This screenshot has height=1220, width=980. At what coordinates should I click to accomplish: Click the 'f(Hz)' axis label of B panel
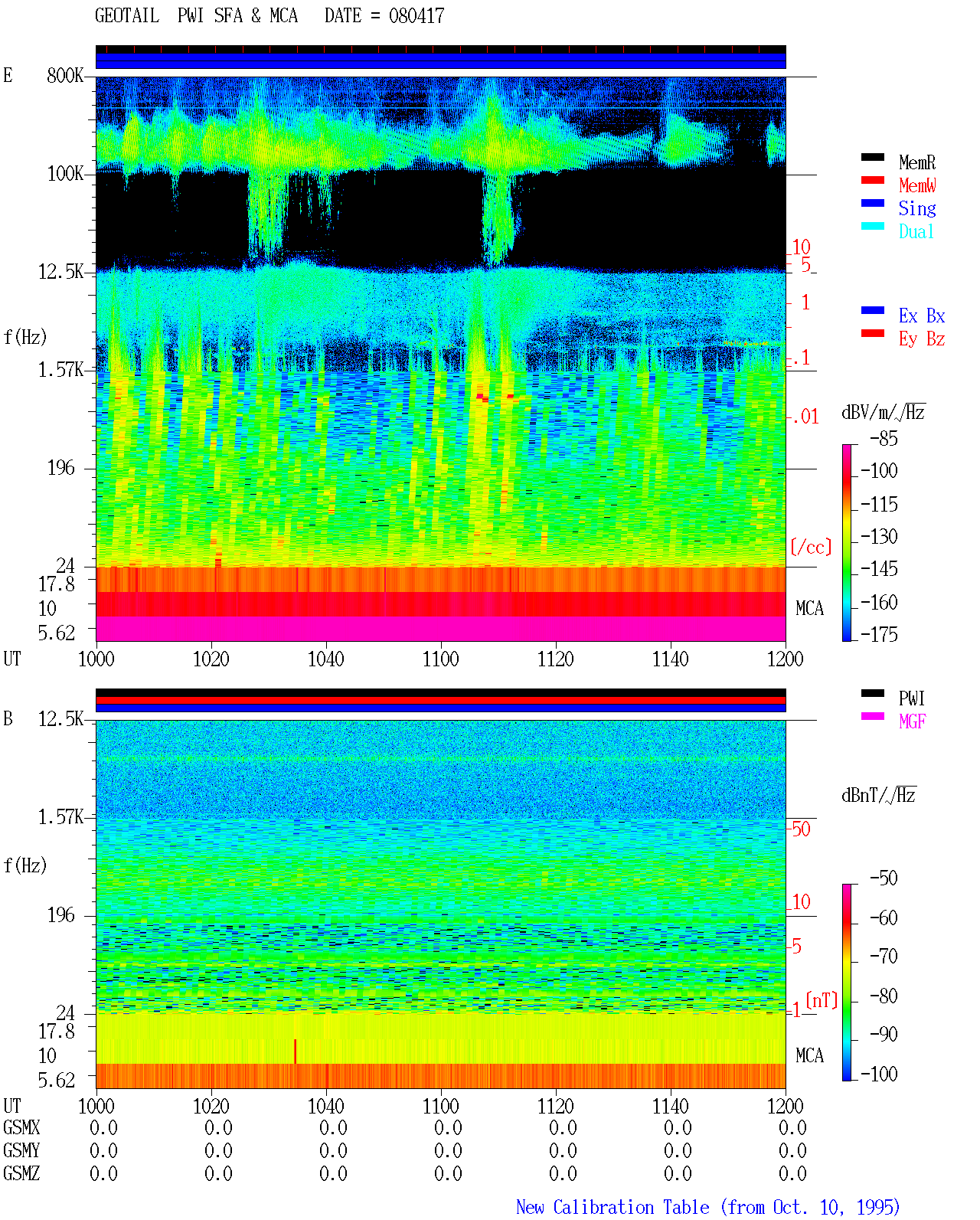24,865
